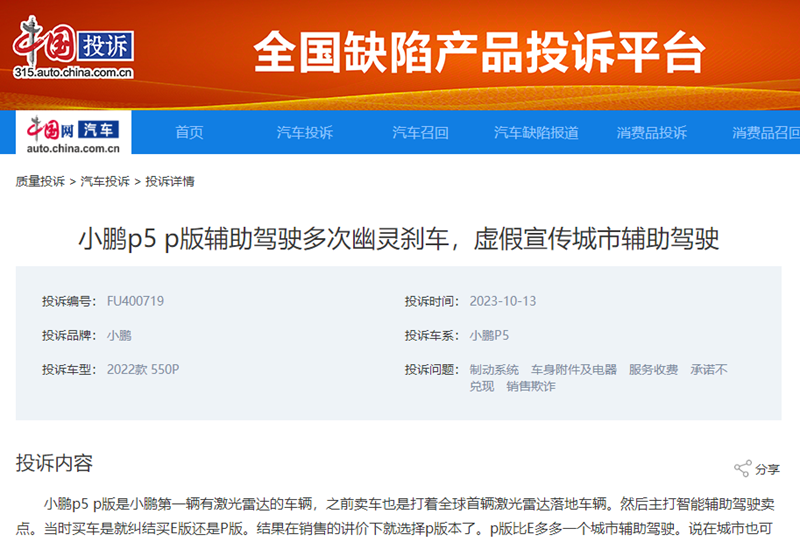This screenshot has height=542, width=800.
Task: Open the 首页 navigation tab
Action: 189,133
